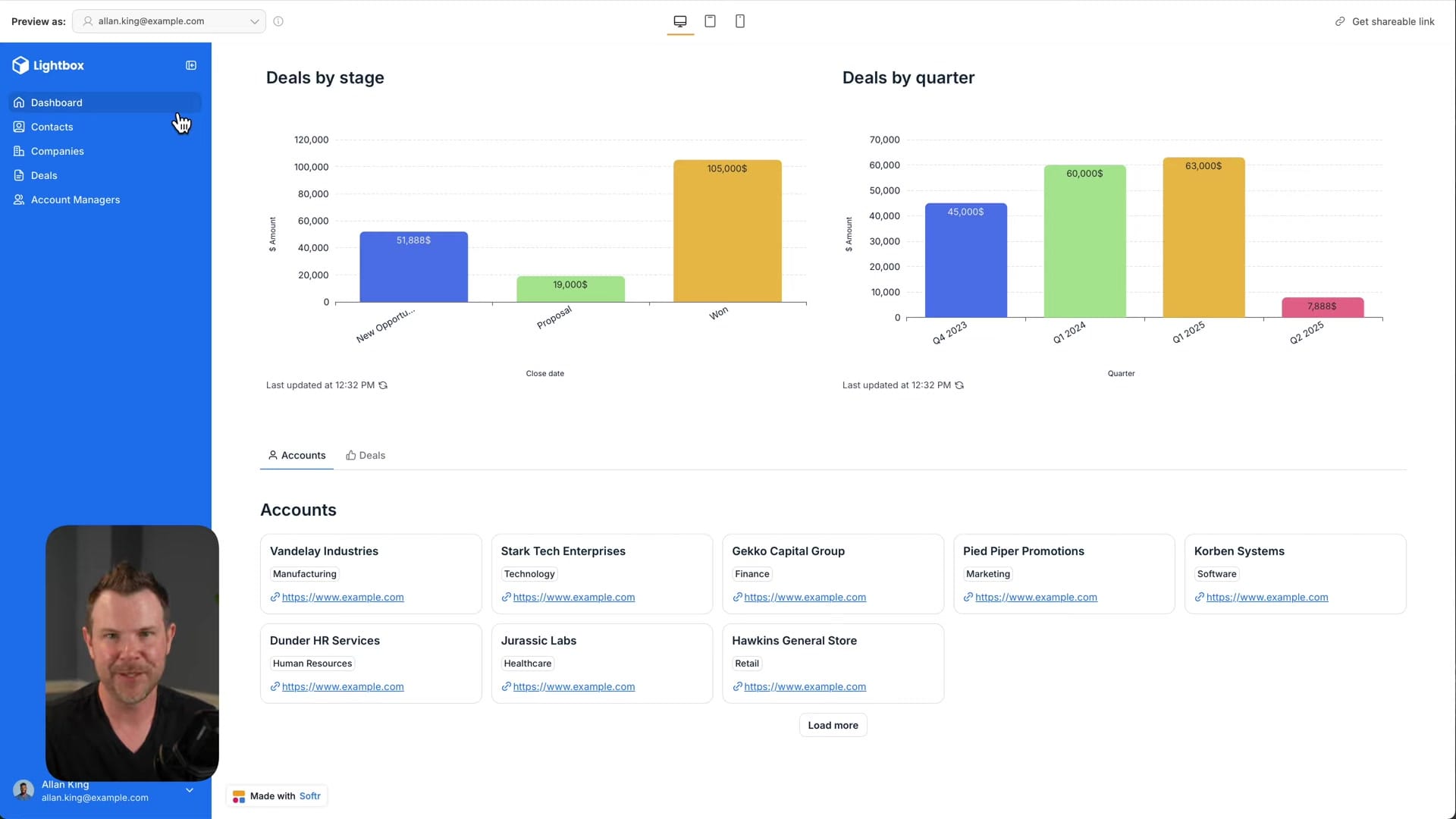Refresh the Deals by stage chart
The height and width of the screenshot is (819, 1456).
[x=383, y=385]
